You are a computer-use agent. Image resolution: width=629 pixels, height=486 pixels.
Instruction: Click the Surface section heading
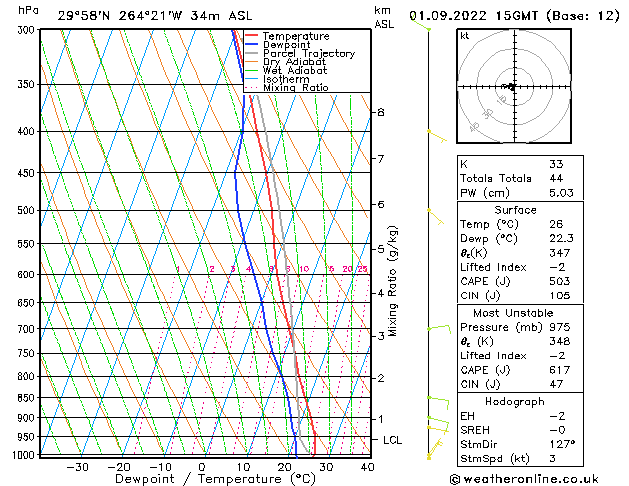[515, 210]
